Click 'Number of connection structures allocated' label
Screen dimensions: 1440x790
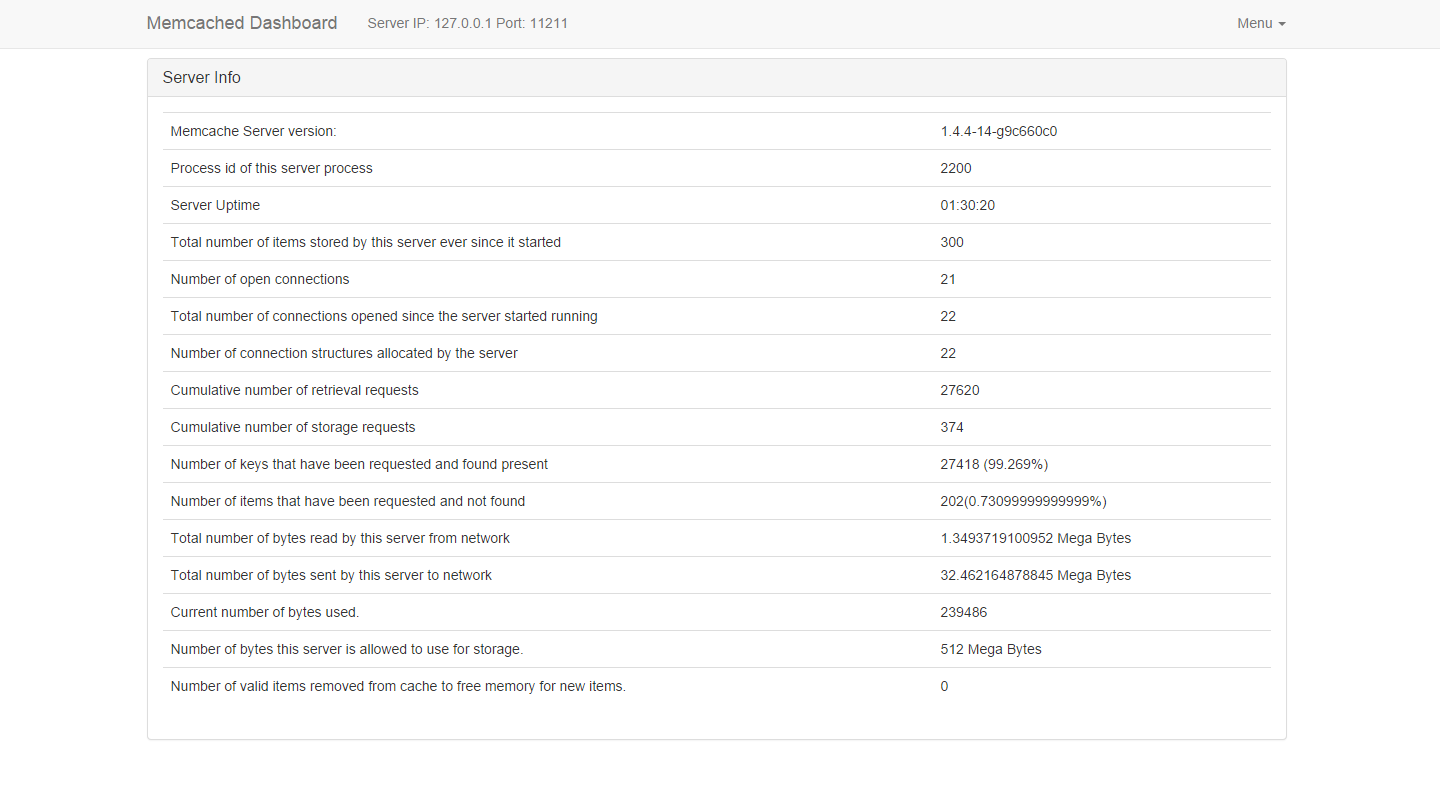344,353
